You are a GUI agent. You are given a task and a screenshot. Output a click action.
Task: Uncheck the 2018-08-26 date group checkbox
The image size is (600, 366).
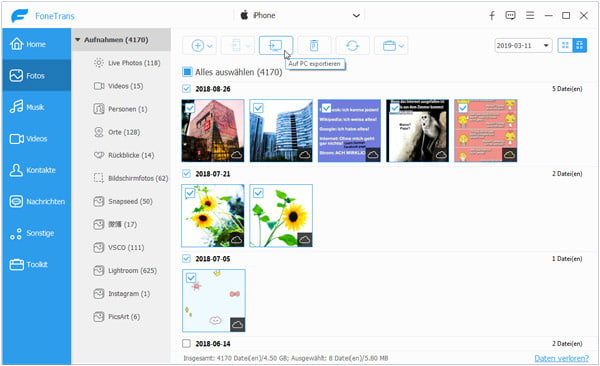[186, 89]
